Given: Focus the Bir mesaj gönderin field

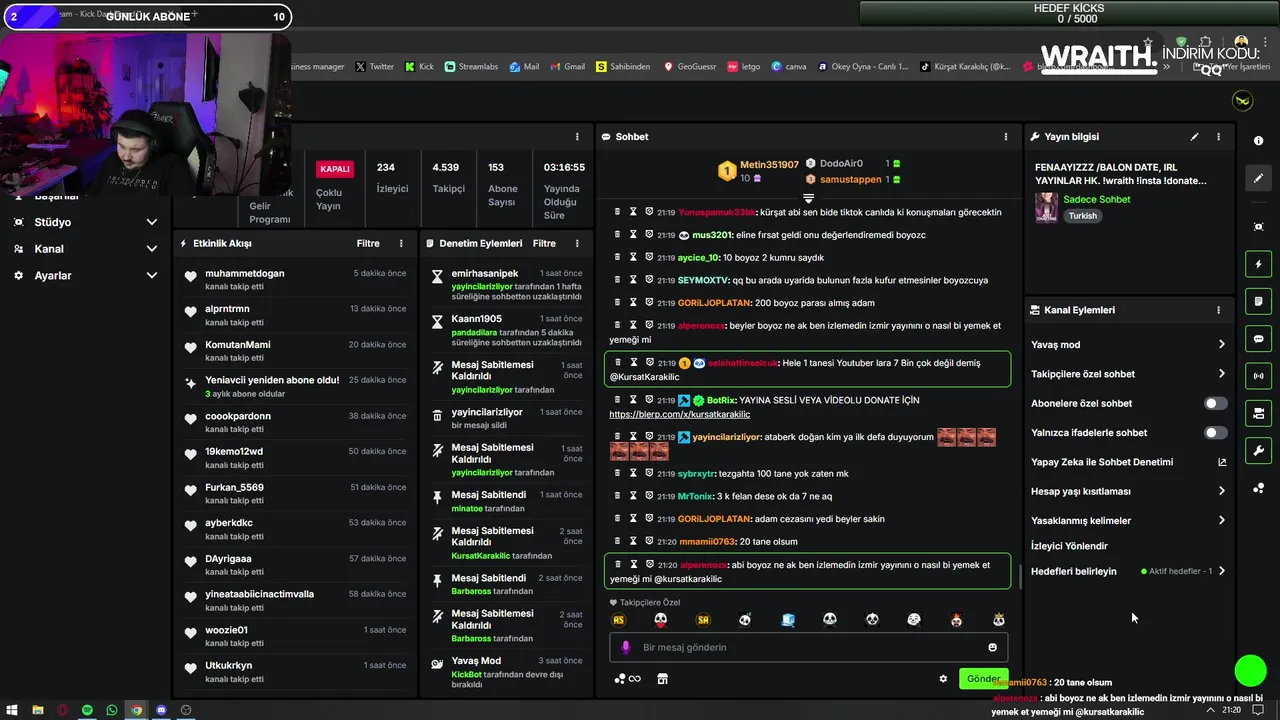Looking at the screenshot, I should point(808,647).
